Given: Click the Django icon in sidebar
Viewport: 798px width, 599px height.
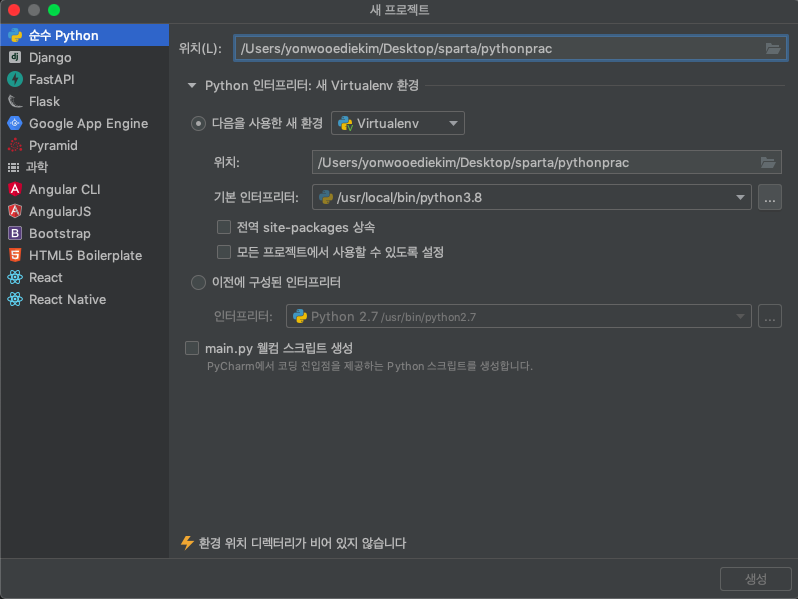Looking at the screenshot, I should click(15, 57).
